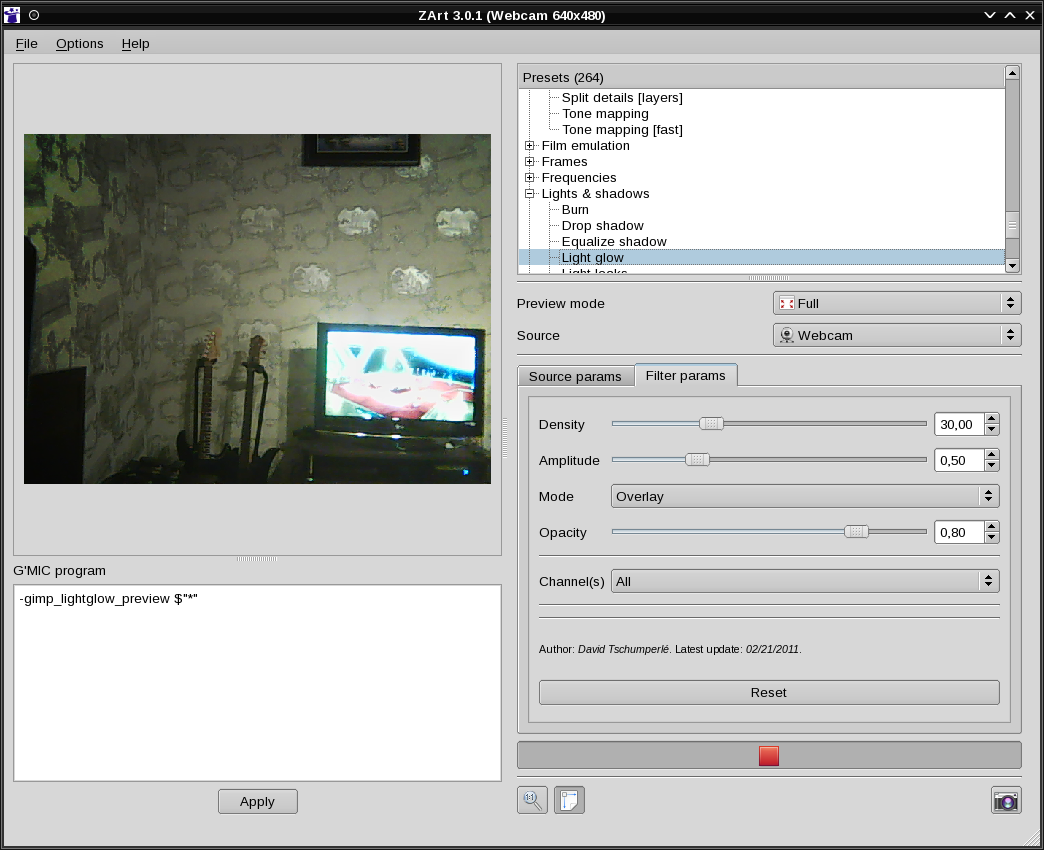Click the 1:1 zoom magnifier button
Image resolution: width=1044 pixels, height=850 pixels.
click(x=532, y=800)
